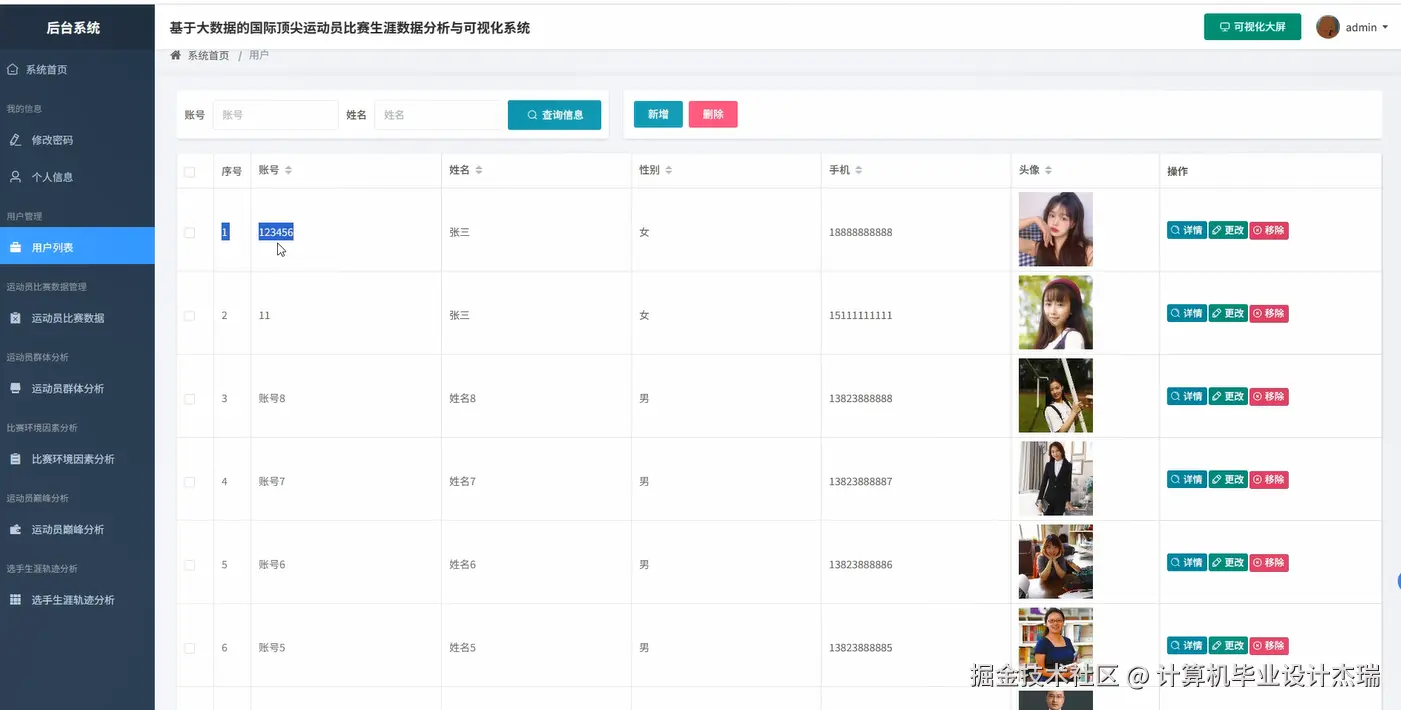Click 更改 for 账号8 row
Screen dimensions: 1401x710
tap(1228, 396)
